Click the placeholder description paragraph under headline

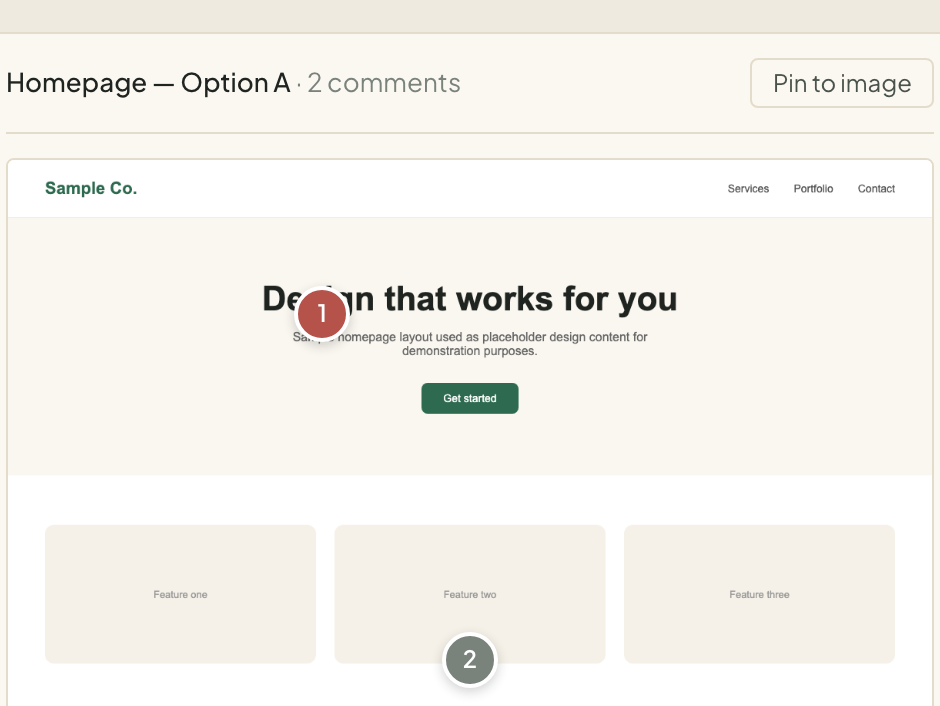pyautogui.click(x=470, y=344)
